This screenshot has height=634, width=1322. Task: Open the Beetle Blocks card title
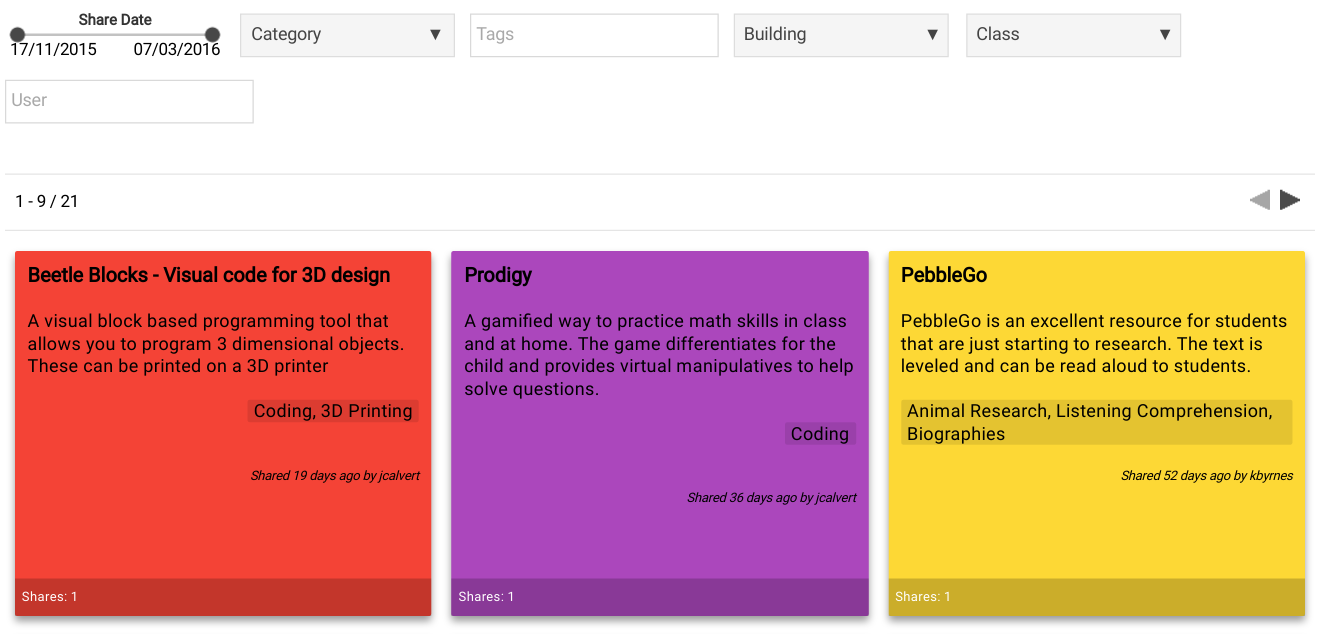pyautogui.click(x=209, y=275)
